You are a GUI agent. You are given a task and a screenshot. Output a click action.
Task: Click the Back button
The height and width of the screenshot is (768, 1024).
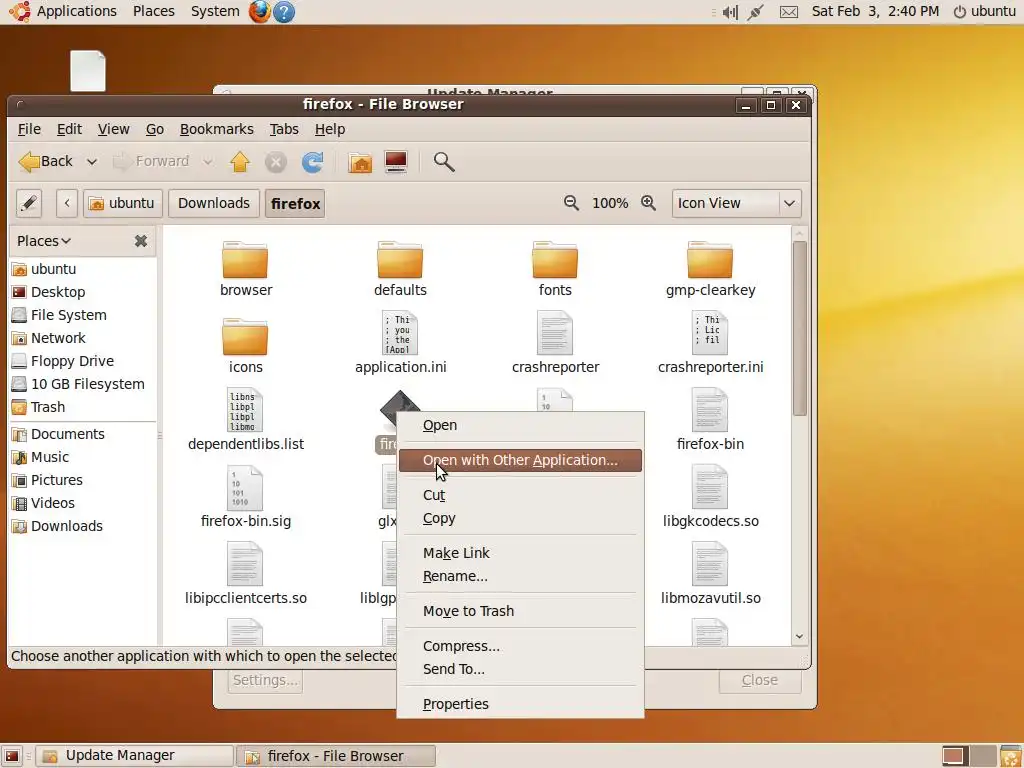(46, 161)
